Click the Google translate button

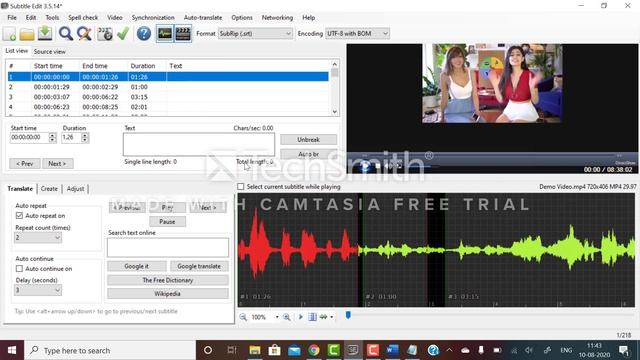click(199, 266)
